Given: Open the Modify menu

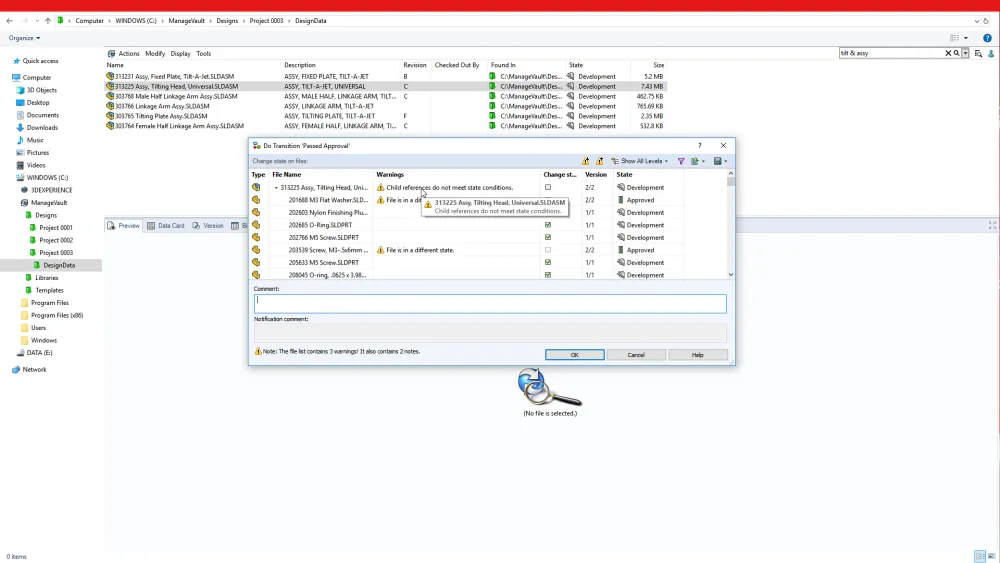Looking at the screenshot, I should [155, 54].
